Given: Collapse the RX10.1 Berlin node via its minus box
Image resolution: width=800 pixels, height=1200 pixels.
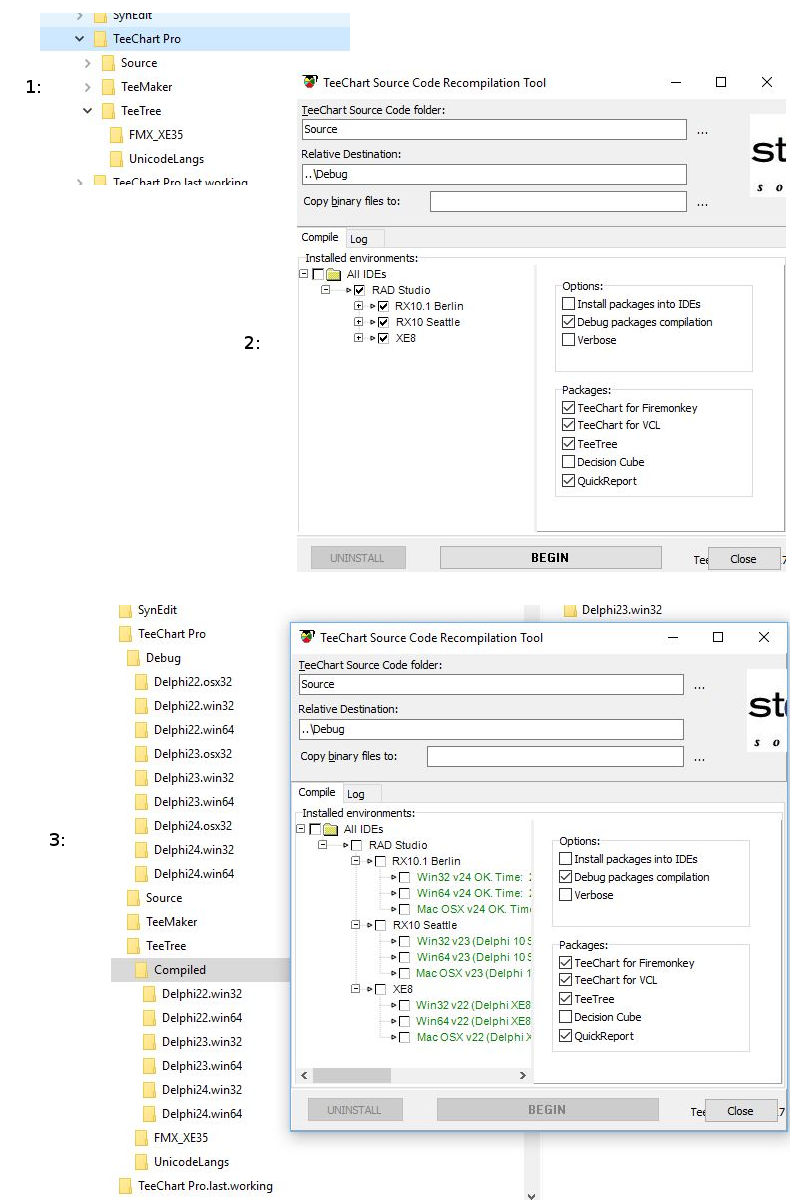Looking at the screenshot, I should pyautogui.click(x=355, y=861).
